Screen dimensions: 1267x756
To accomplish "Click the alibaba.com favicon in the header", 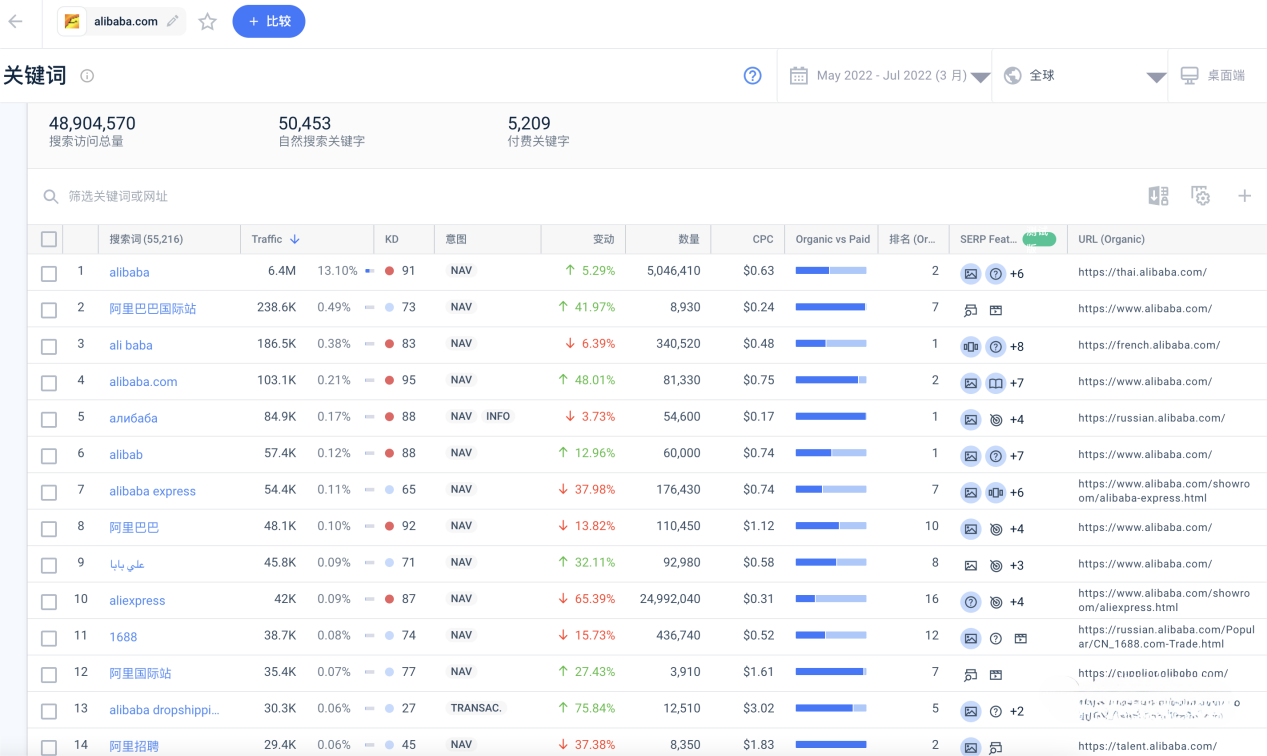I will pos(72,21).
